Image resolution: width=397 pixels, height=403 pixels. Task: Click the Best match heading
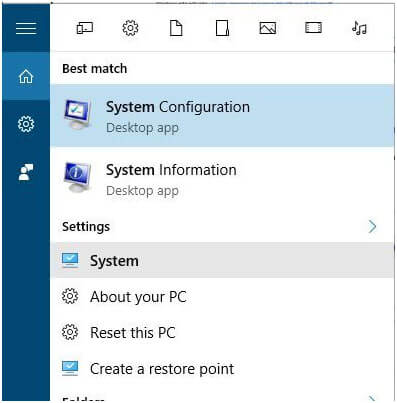click(95, 69)
